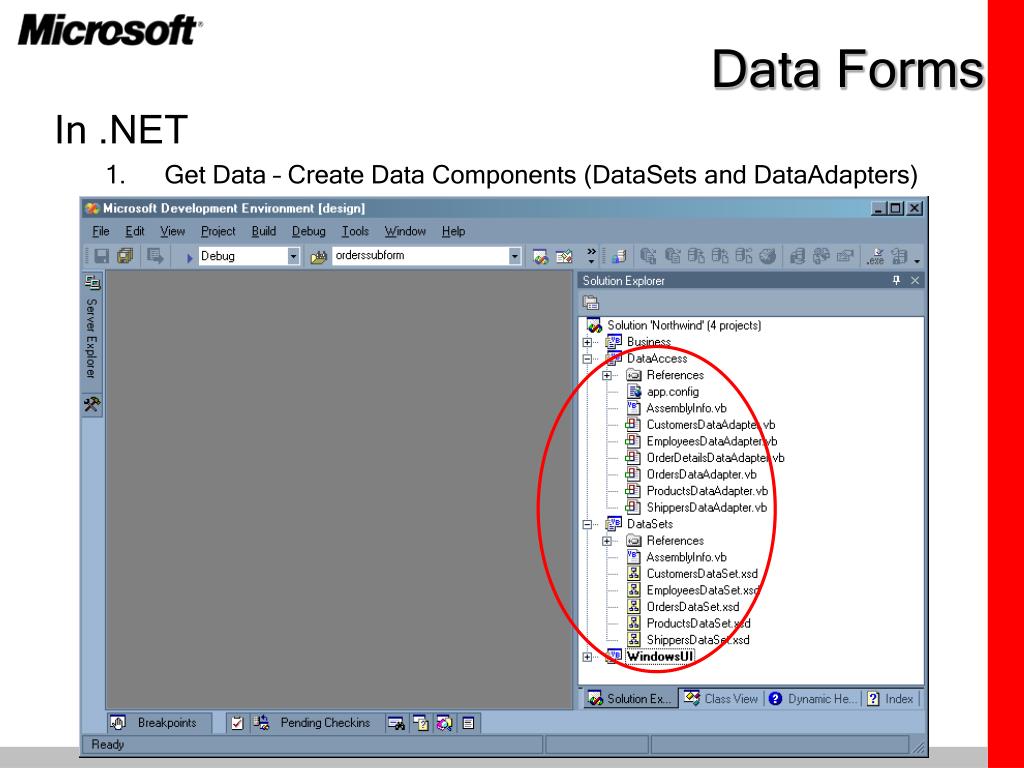The height and width of the screenshot is (768, 1024).
Task: Switch to Dynamic Help tab
Action: pos(812,699)
